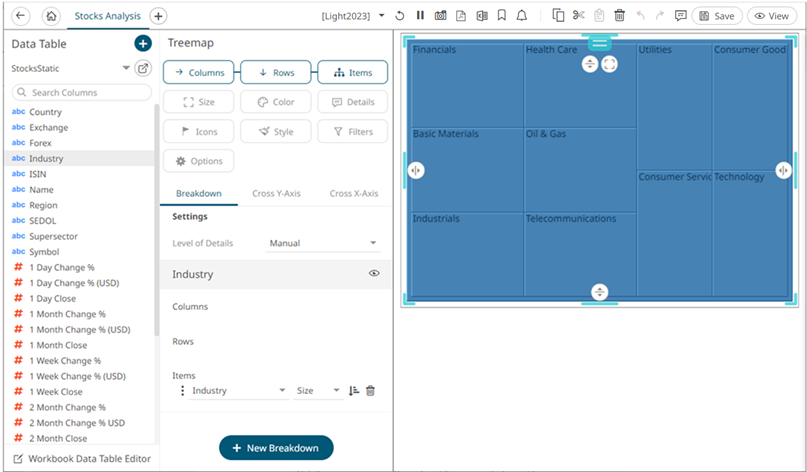Cut the selected part with scissors

tap(578, 15)
